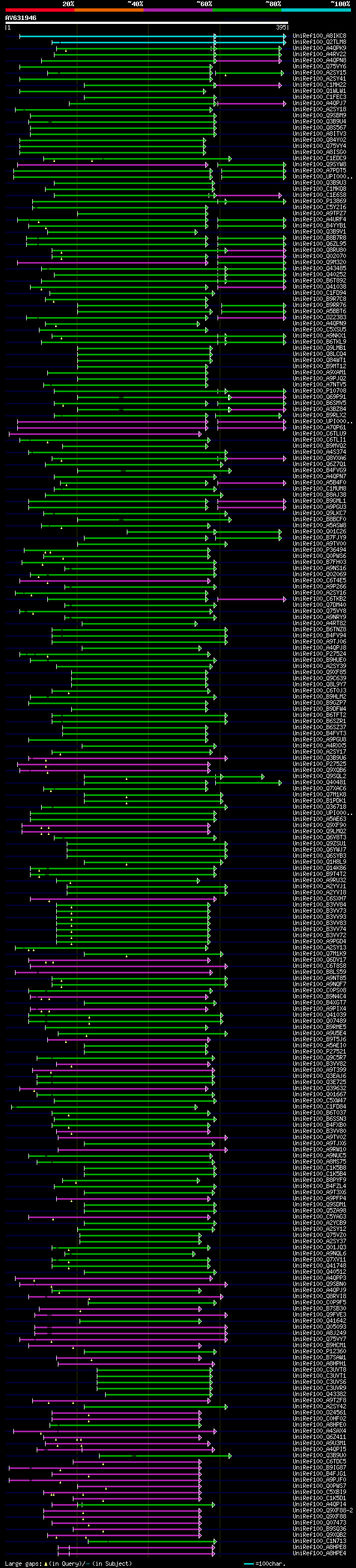Image resolution: width=356 pixels, height=1568 pixels.
Task: Click the UniRef100_C1E6S8 label
Action: (319, 195)
